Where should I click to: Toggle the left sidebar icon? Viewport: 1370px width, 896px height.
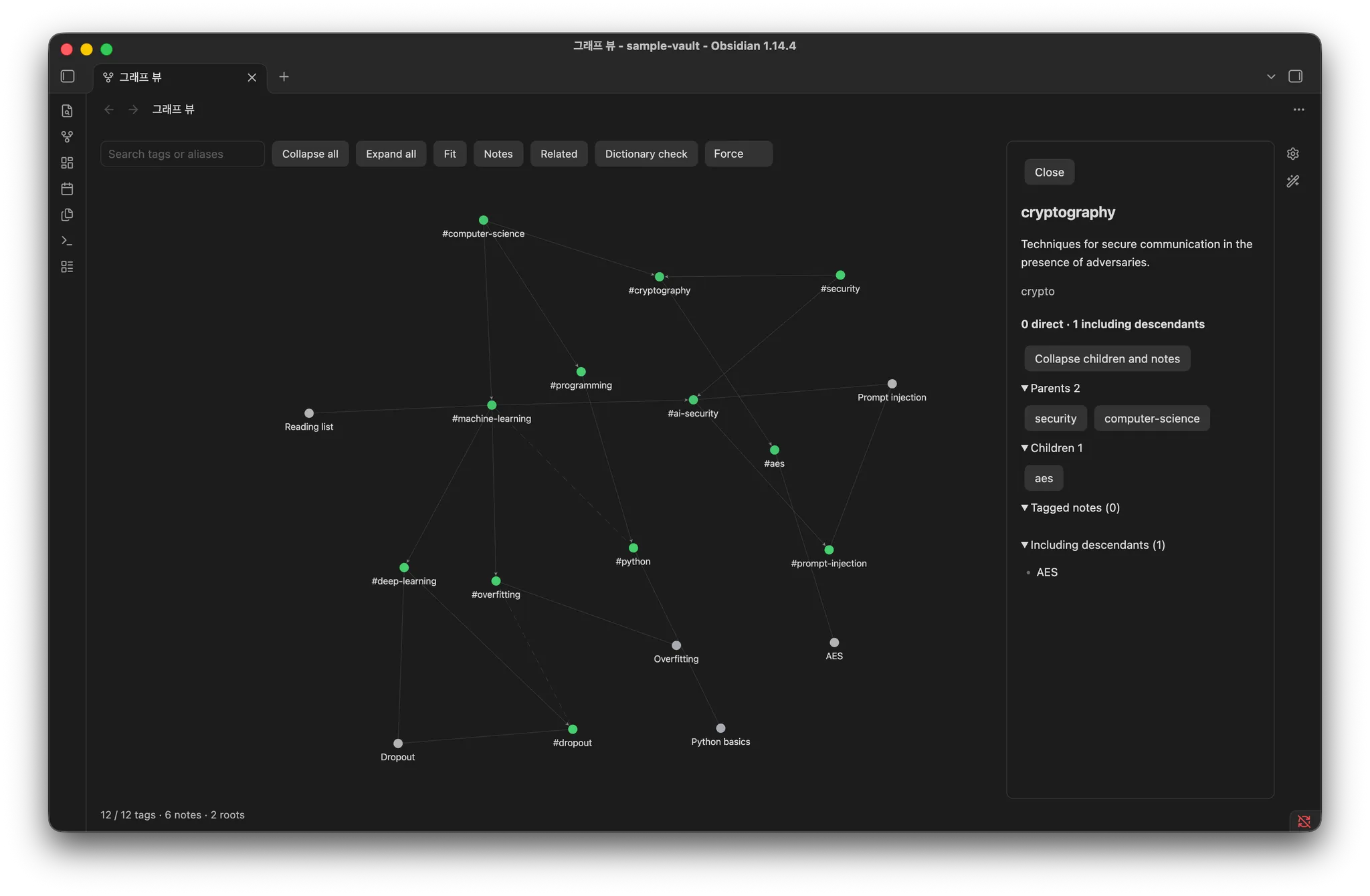[x=68, y=76]
